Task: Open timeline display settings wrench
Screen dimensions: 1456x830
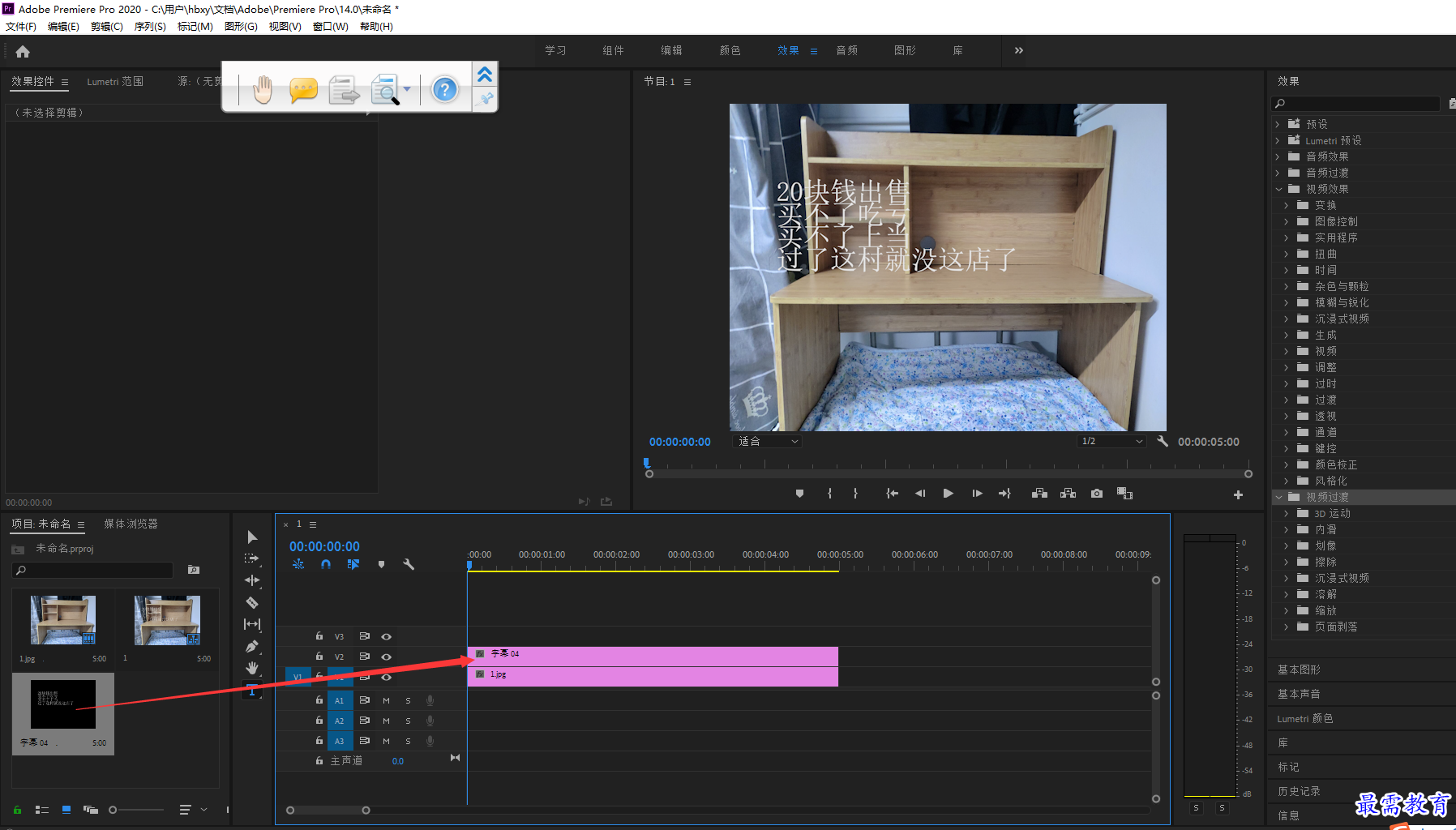Action: (409, 564)
